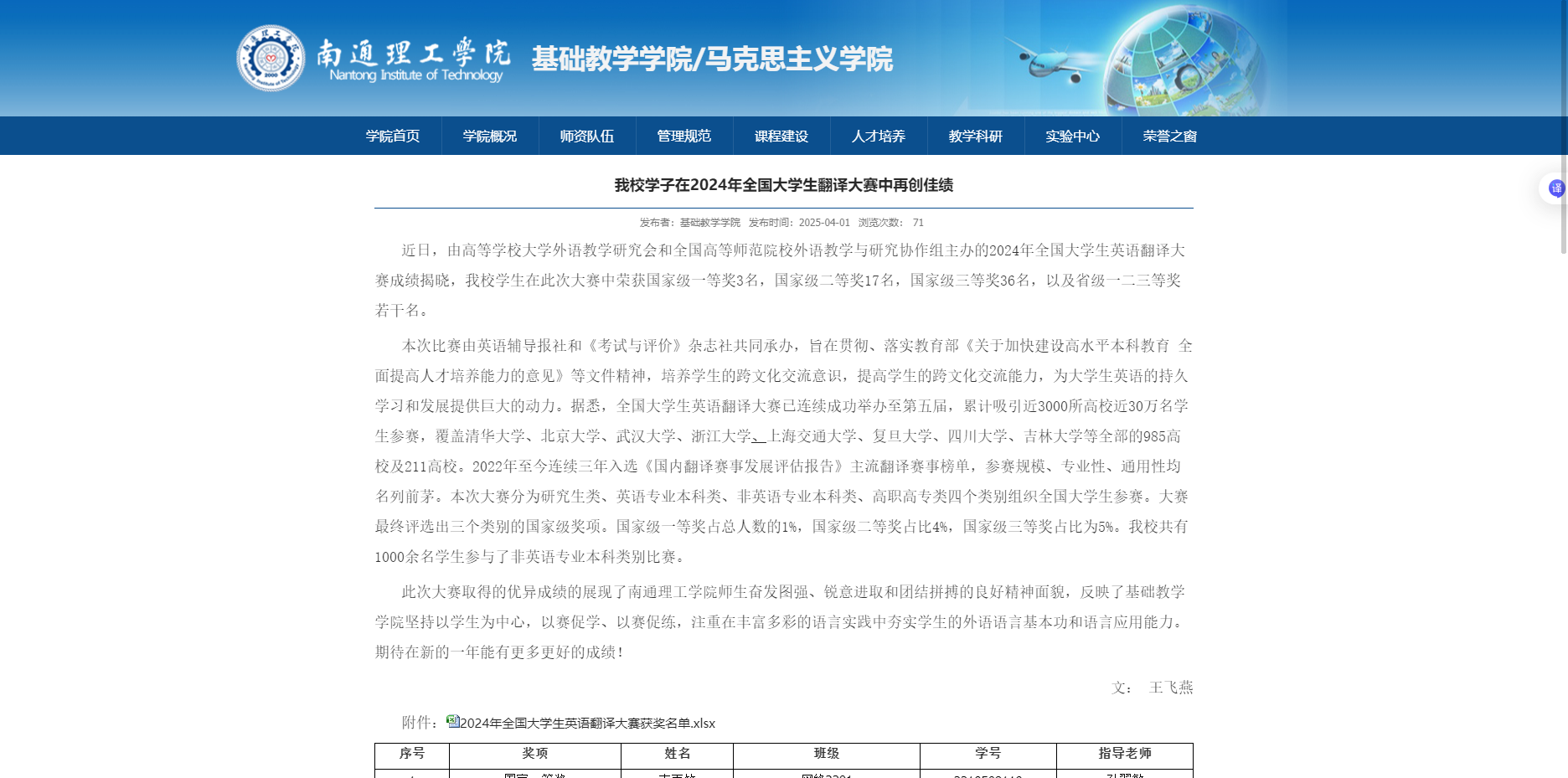Open the 学院首页 menu item

(x=393, y=137)
